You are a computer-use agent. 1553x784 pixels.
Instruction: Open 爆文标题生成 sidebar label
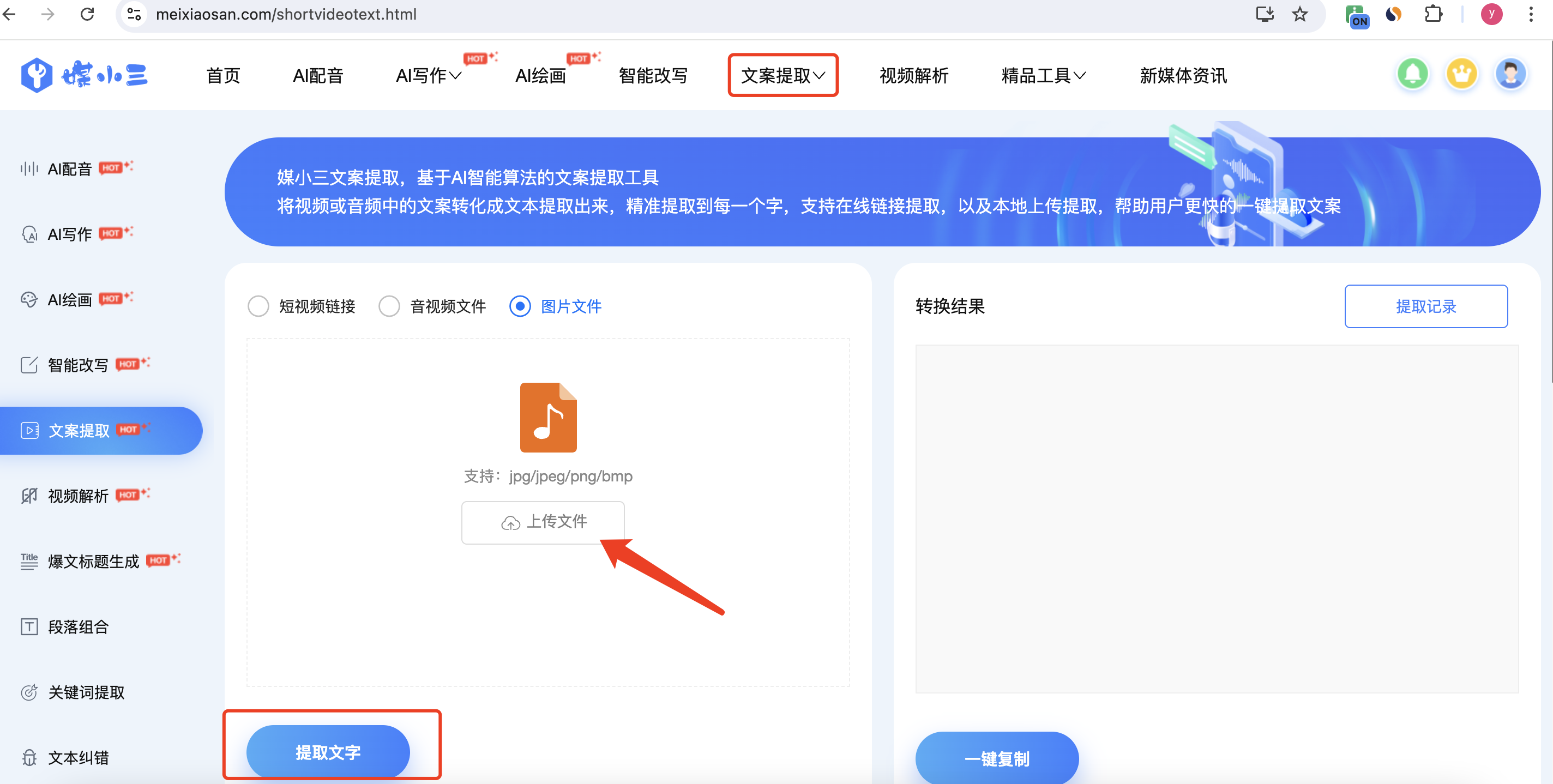93,561
